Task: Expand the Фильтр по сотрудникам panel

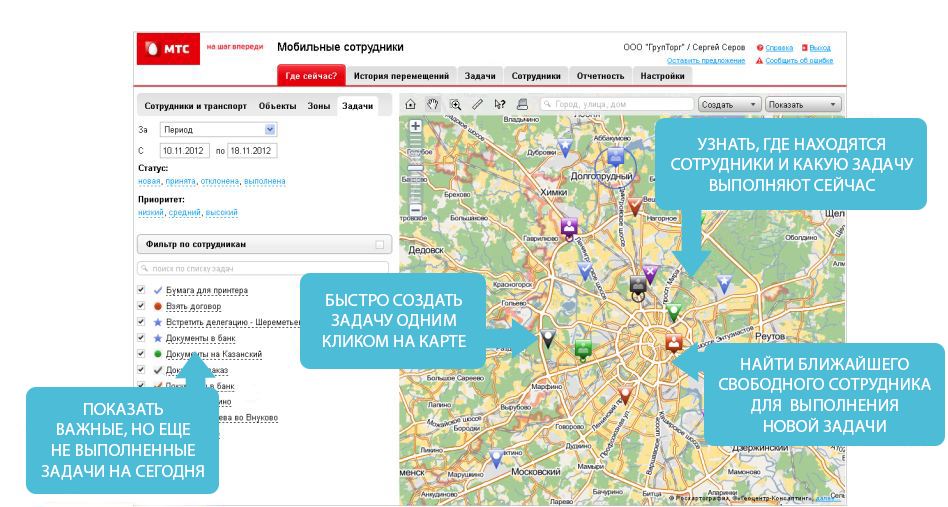Action: (x=264, y=244)
